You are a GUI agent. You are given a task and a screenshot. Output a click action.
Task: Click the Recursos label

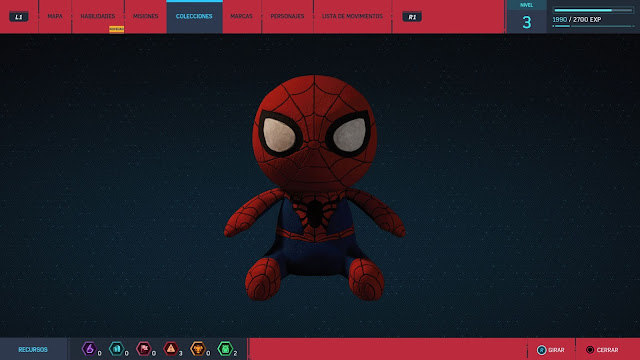(x=33, y=349)
